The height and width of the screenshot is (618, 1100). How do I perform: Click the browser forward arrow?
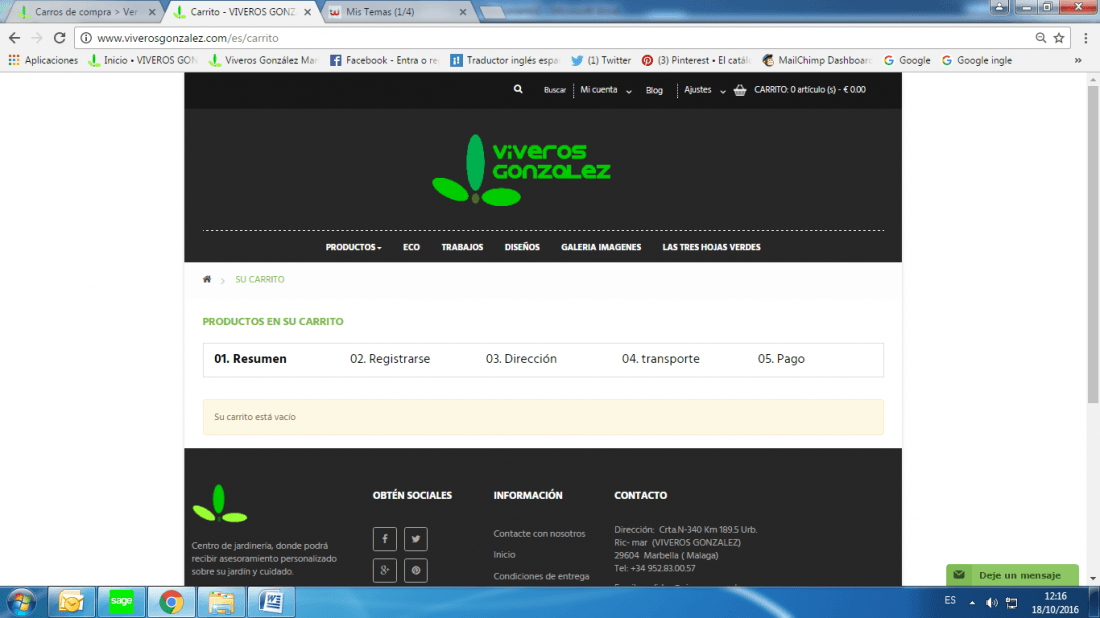[37, 38]
